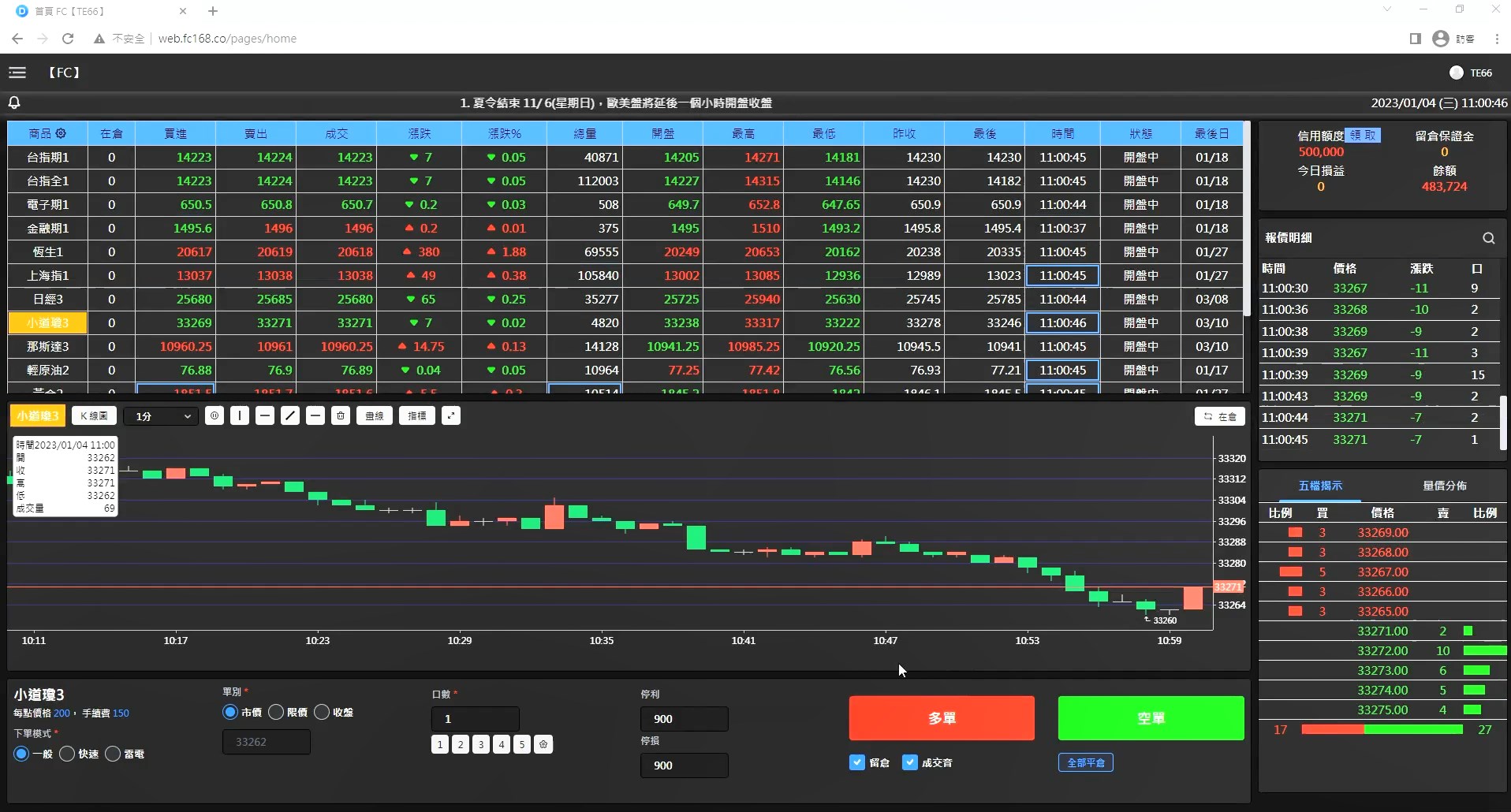
Task: Set quantity with preset button 2
Action: point(461,744)
